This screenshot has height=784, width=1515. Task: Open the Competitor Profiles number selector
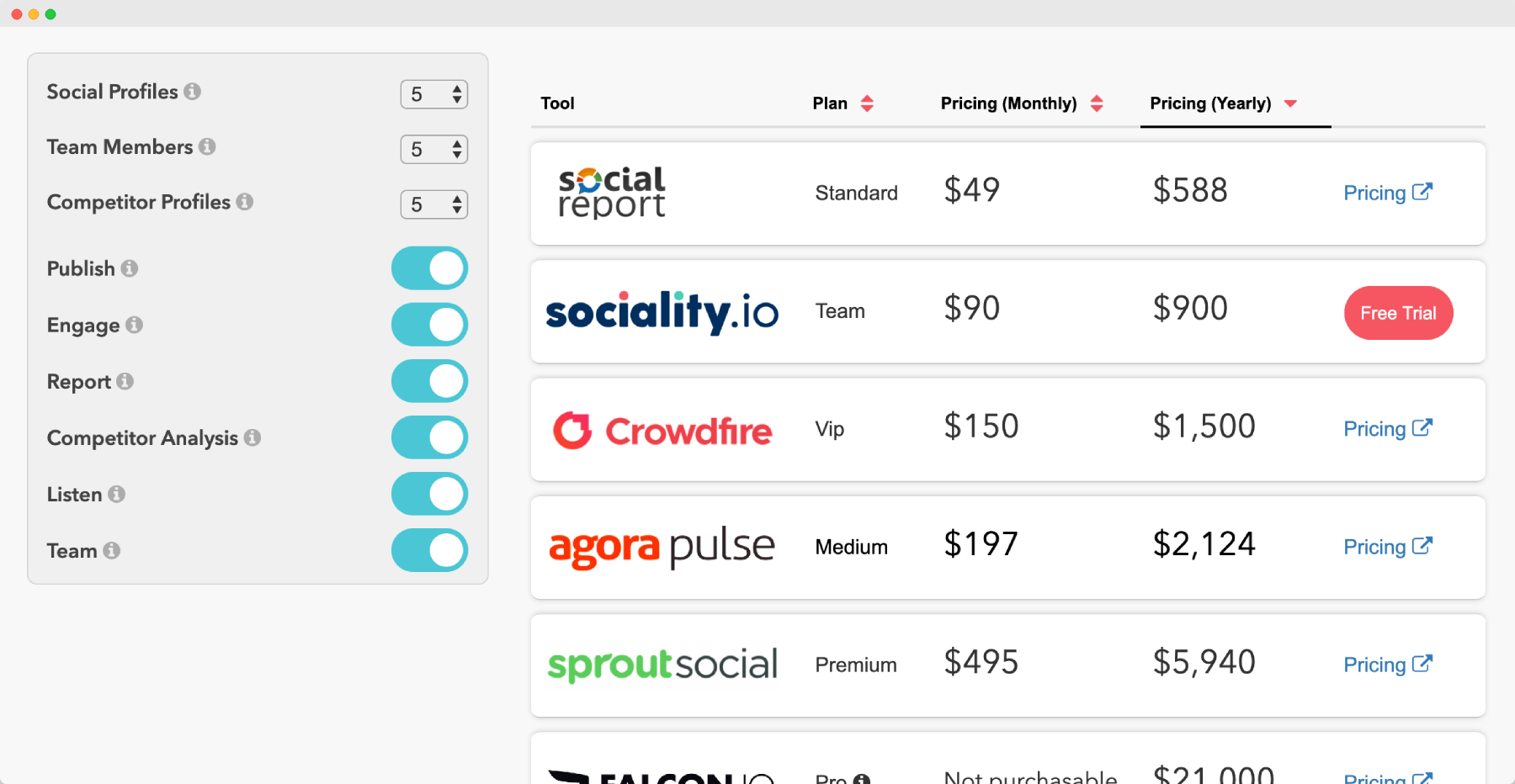433,204
